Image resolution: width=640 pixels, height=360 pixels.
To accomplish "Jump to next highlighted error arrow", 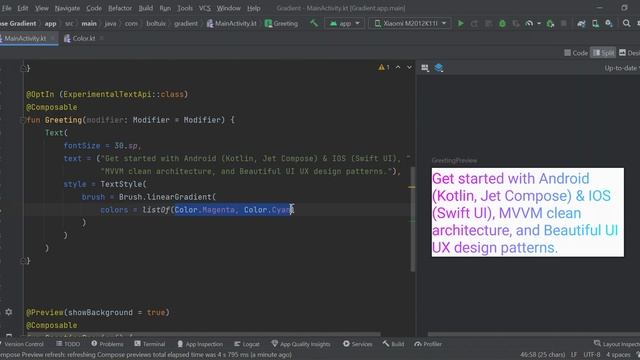I will pos(409,67).
